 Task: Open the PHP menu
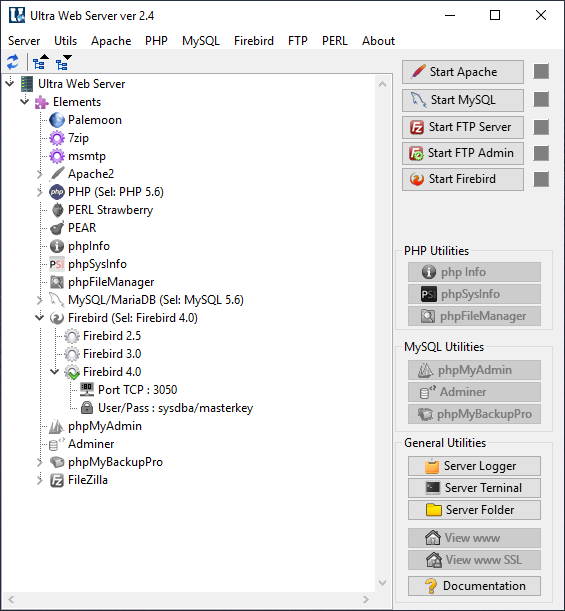156,41
